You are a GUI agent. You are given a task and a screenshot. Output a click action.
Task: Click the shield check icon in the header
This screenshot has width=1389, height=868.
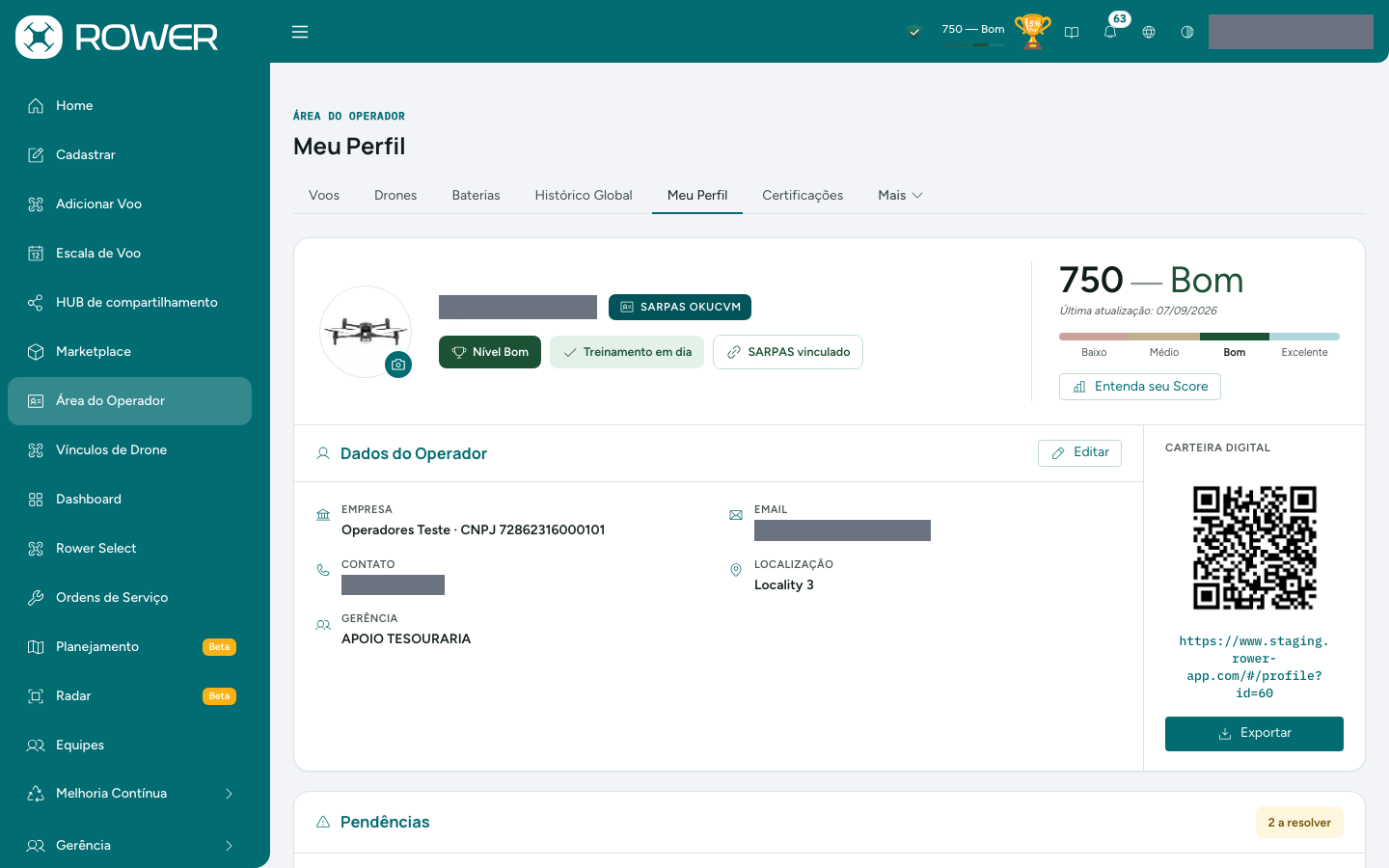(914, 32)
